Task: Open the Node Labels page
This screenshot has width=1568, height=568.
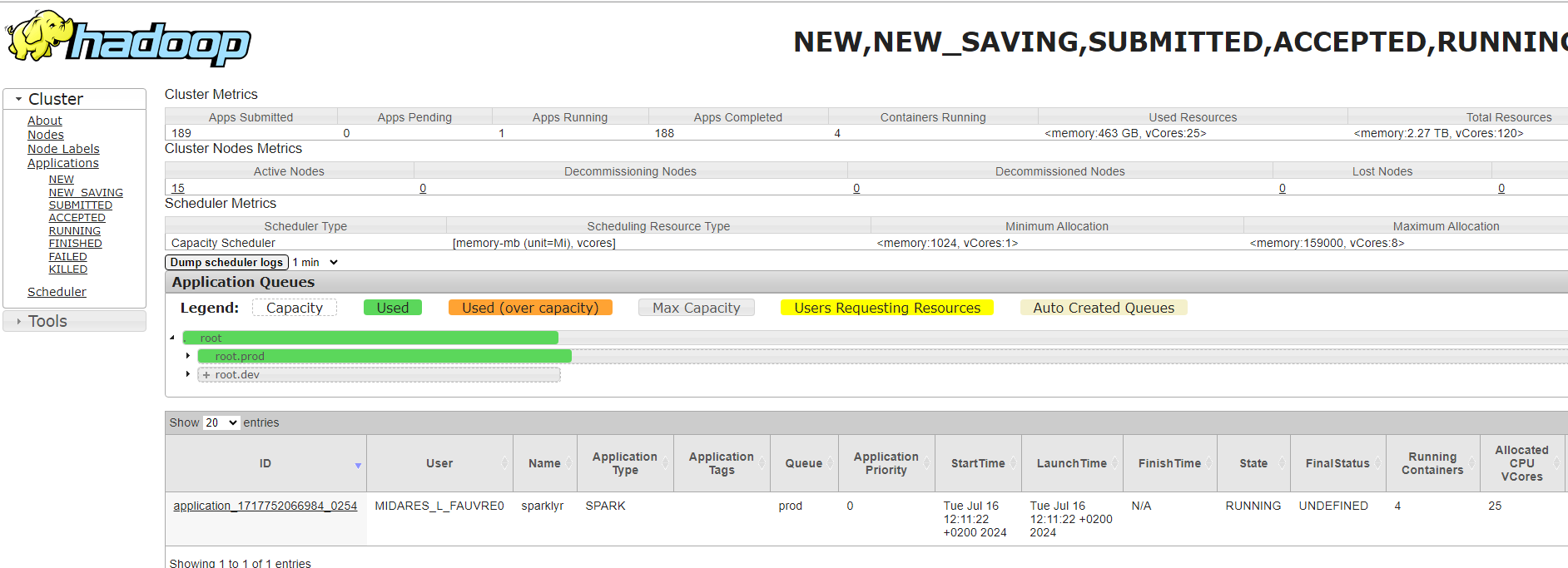Action: (x=63, y=149)
